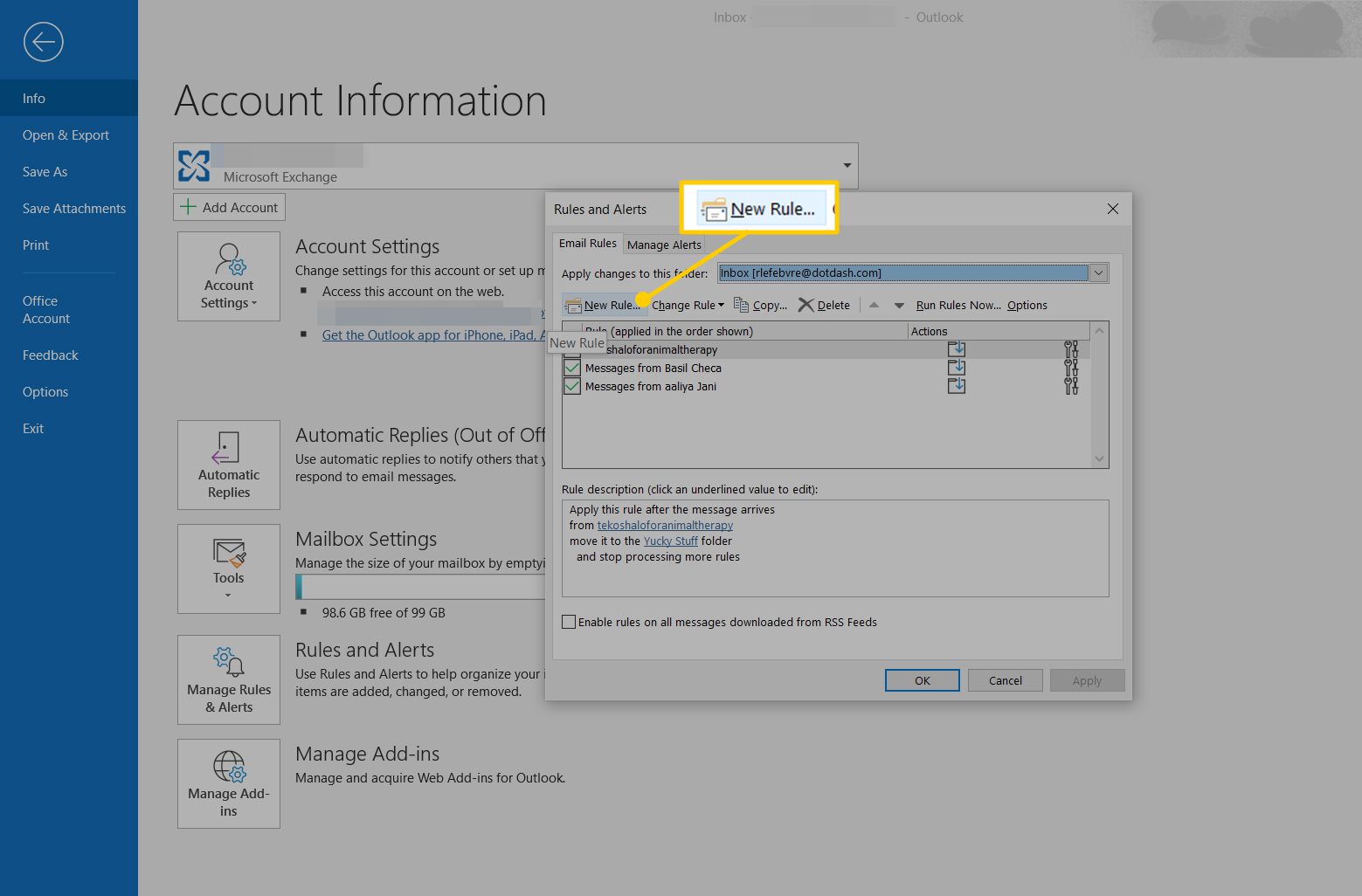Enable rules on RSS Feeds messages checkbox
The image size is (1362, 896).
(x=569, y=622)
